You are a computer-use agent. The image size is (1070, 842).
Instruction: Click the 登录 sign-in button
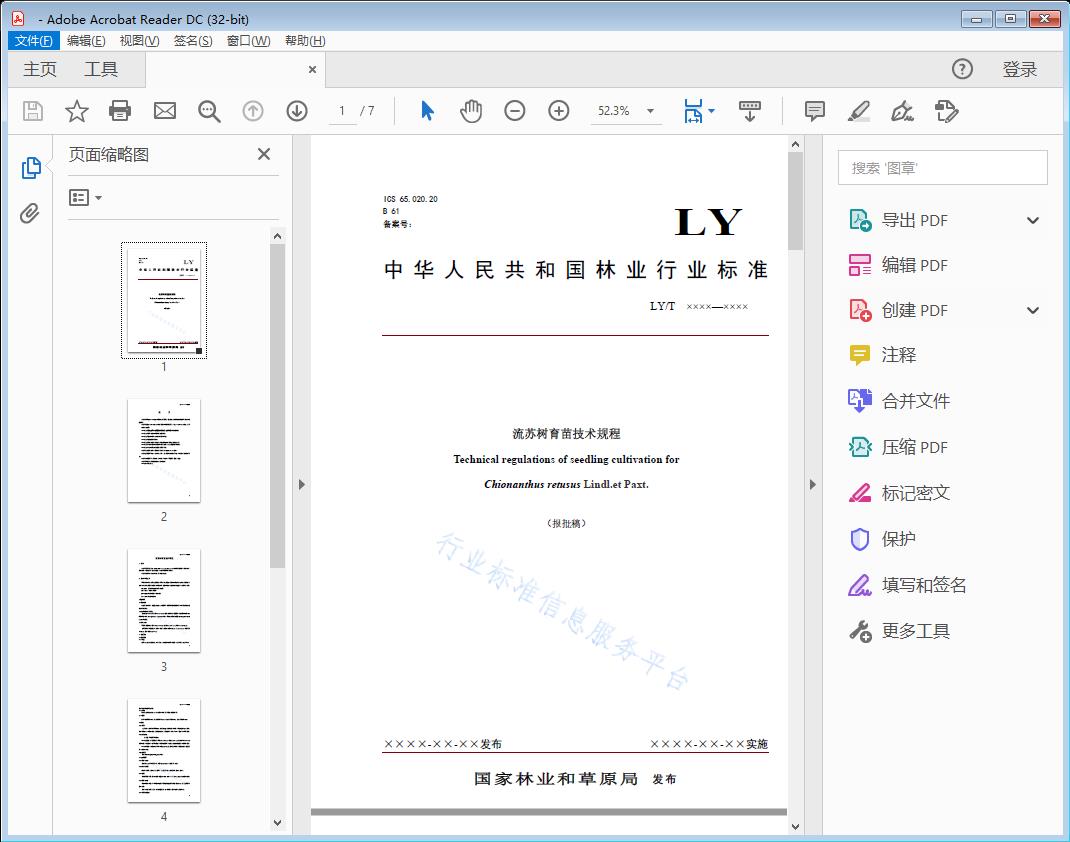1019,69
